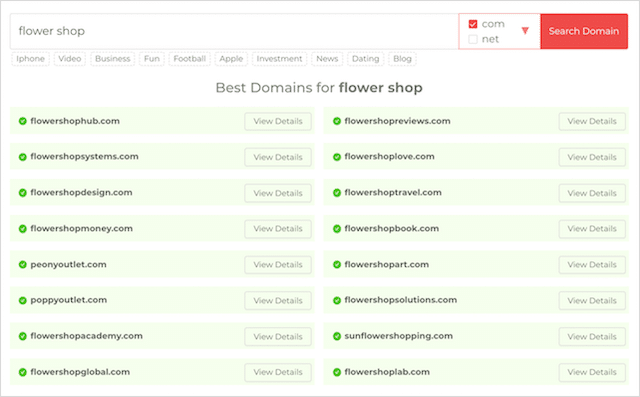View Details for flowershopmoney.com
This screenshot has height=397, width=640.
(278, 229)
